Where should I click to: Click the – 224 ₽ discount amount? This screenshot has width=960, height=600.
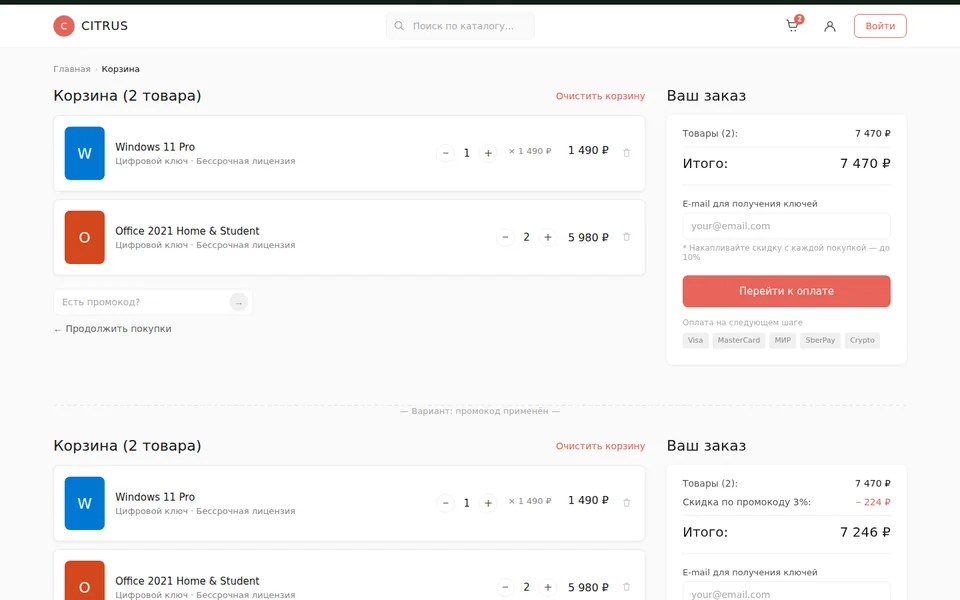pos(873,502)
